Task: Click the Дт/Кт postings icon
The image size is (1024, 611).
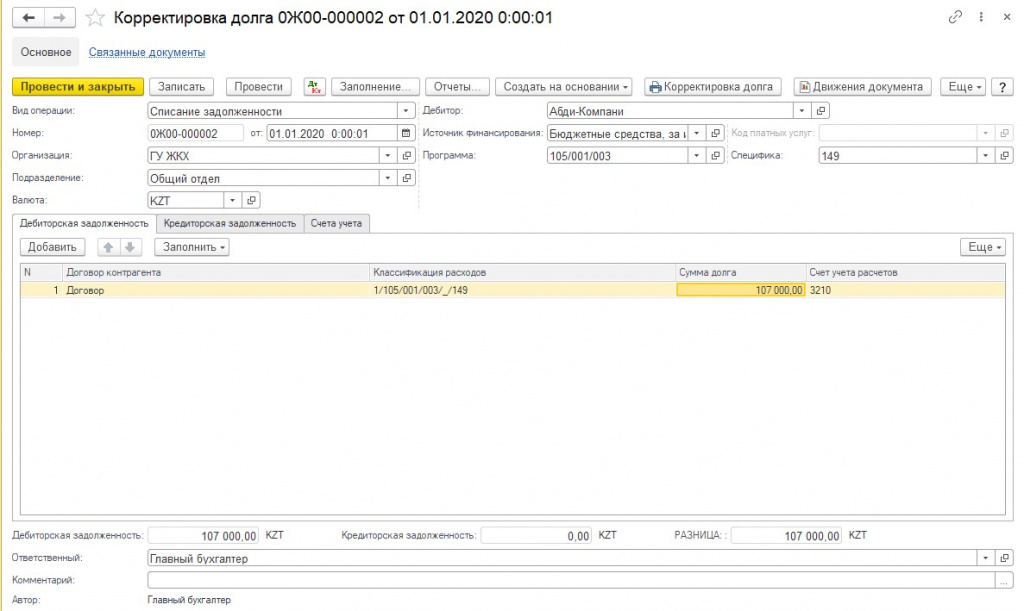Action: click(314, 87)
